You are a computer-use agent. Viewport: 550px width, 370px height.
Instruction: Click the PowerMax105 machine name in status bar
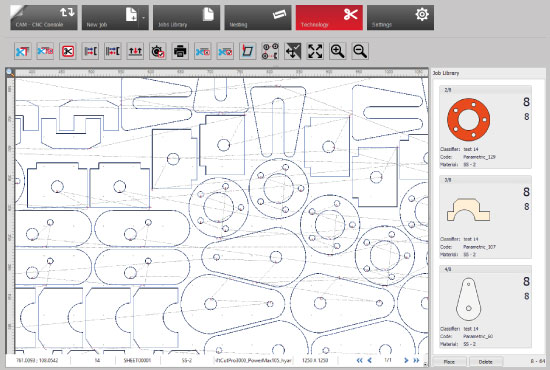point(254,360)
